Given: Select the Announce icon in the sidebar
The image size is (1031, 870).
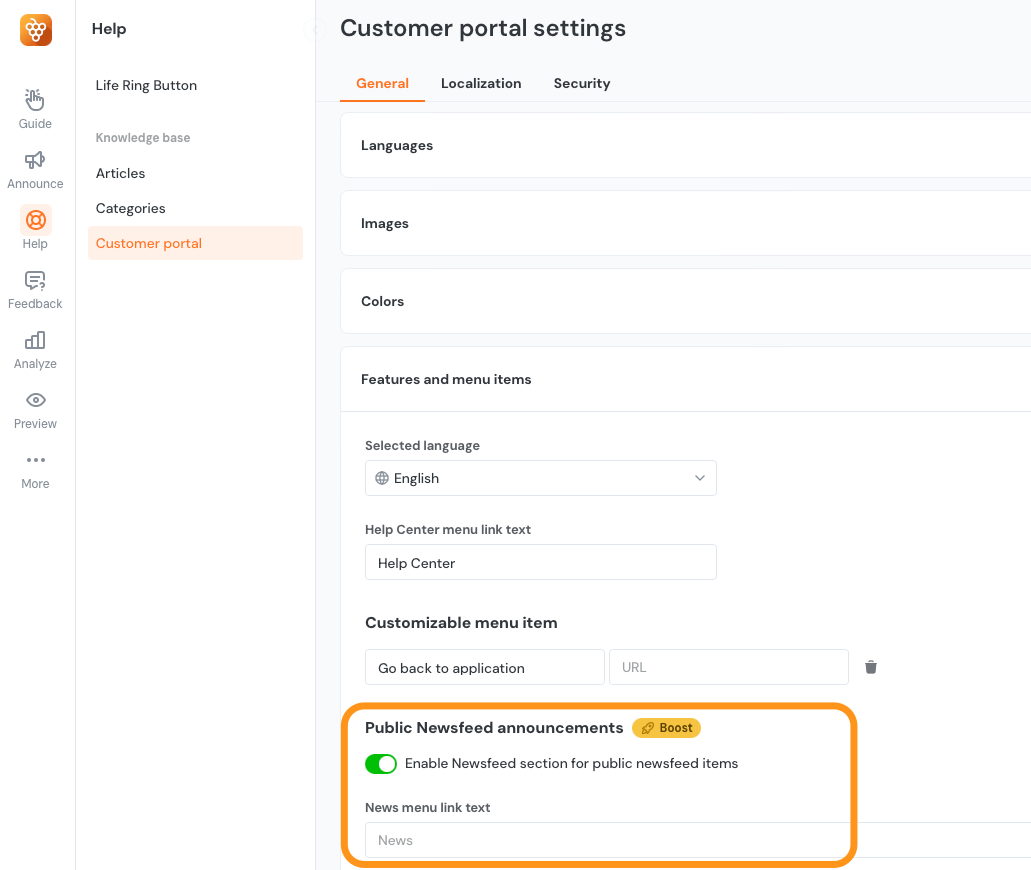Looking at the screenshot, I should (x=34, y=167).
